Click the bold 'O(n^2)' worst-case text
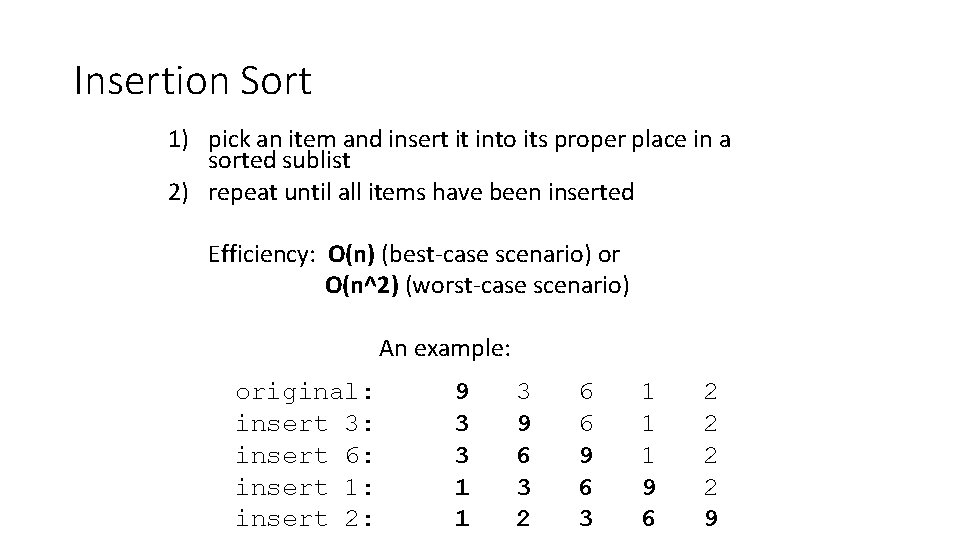This screenshot has height=540, width=960. 362,287
